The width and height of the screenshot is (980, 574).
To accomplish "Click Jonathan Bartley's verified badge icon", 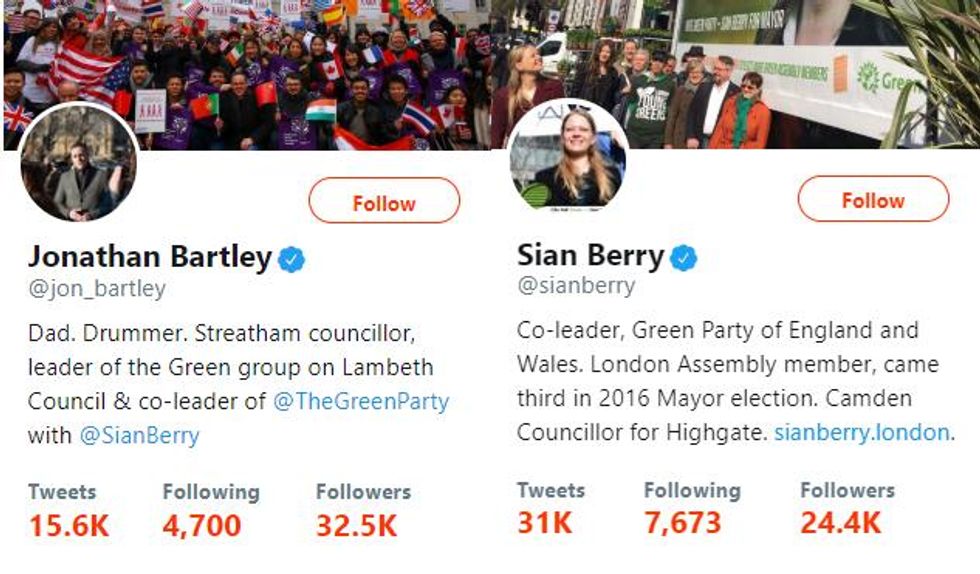I will tap(291, 259).
